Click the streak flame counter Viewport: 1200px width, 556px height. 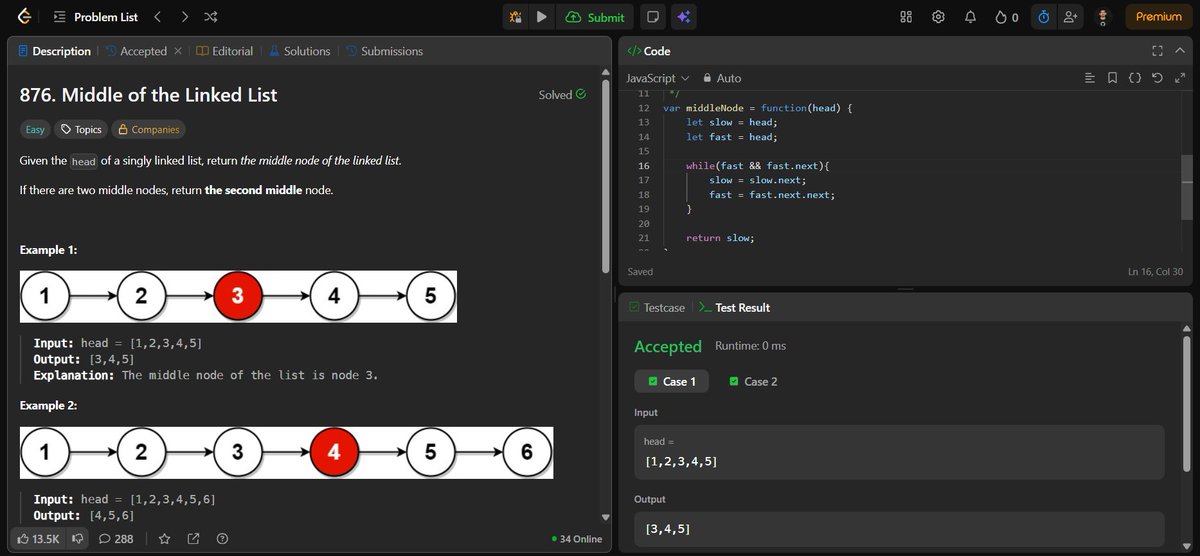1007,17
